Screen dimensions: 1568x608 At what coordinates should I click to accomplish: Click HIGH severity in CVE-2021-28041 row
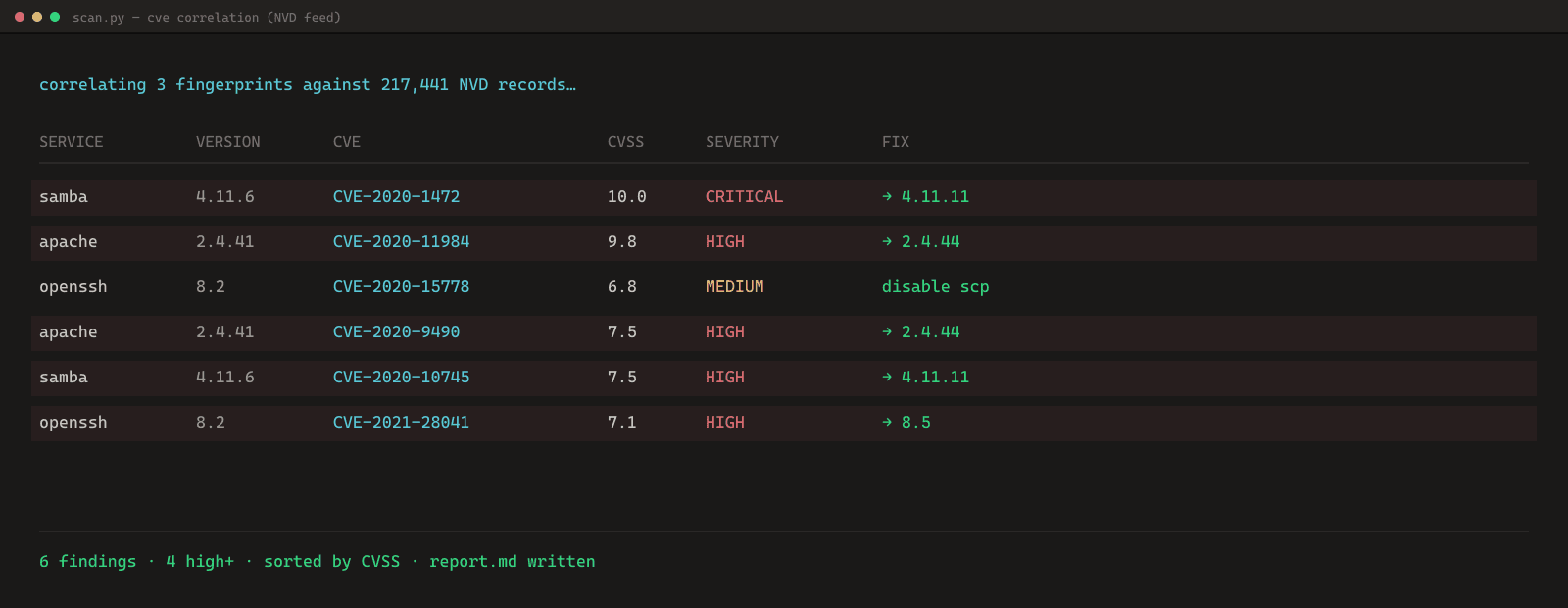[x=725, y=423]
